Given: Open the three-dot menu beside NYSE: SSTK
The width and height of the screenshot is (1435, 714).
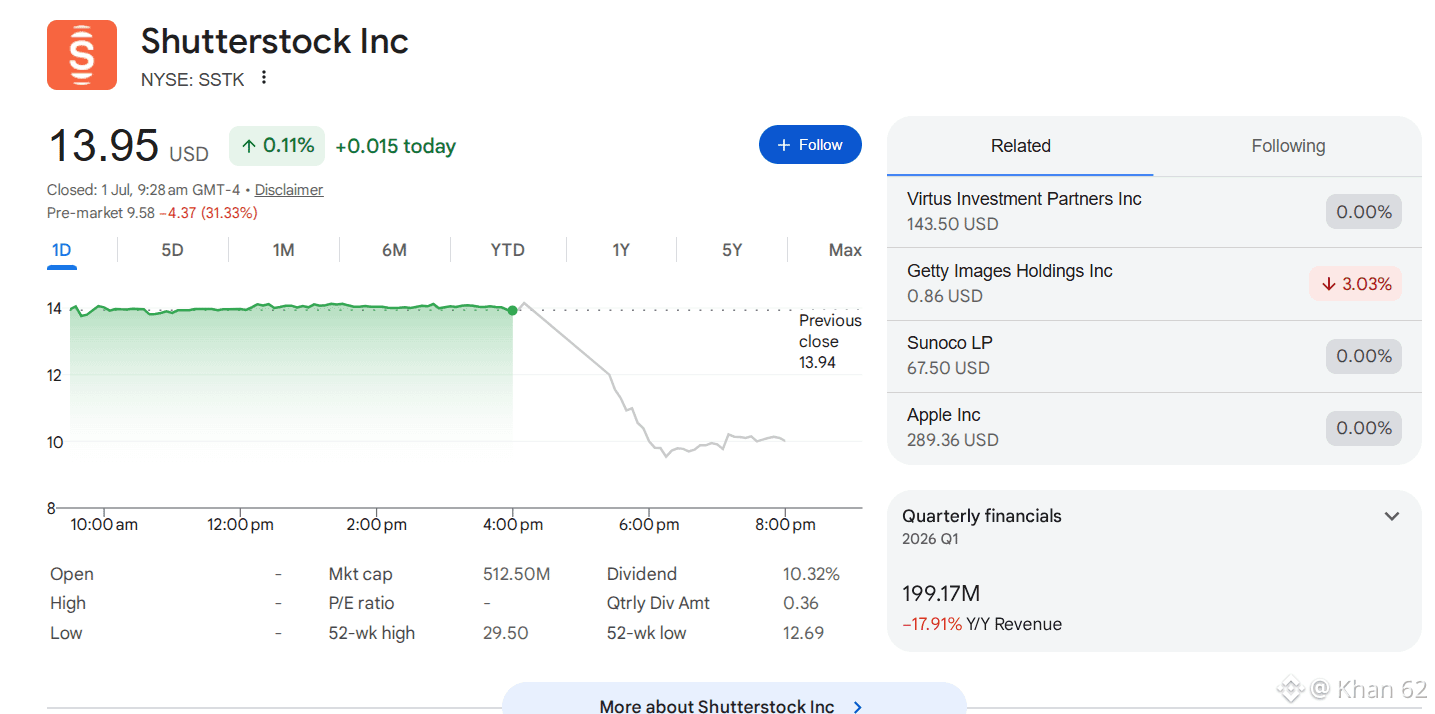Looking at the screenshot, I should tap(264, 78).
